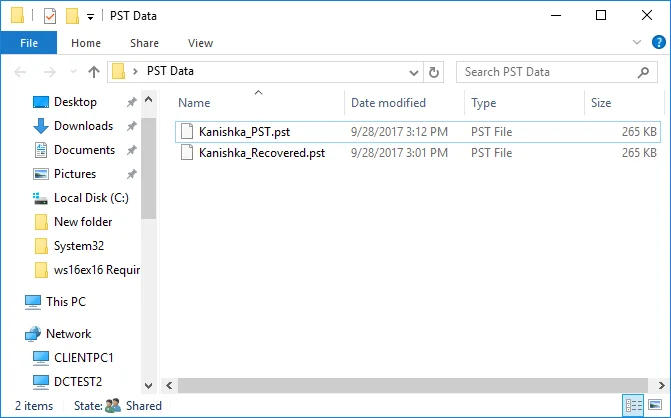This screenshot has width=671, height=418.
Task: Switch to details view icon in status bar
Action: click(634, 405)
